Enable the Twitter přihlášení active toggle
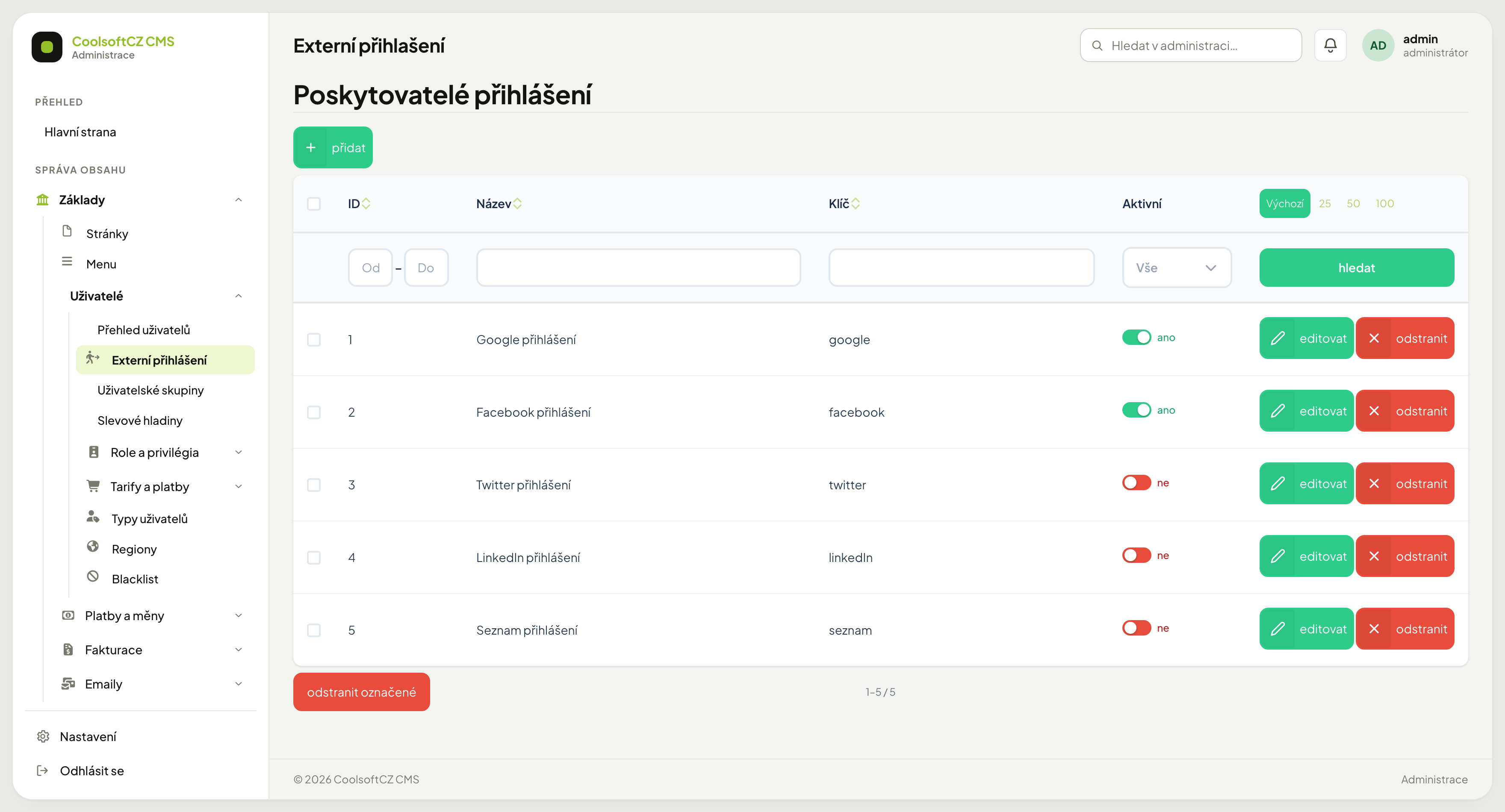The height and width of the screenshot is (812, 1505). coord(1136,483)
